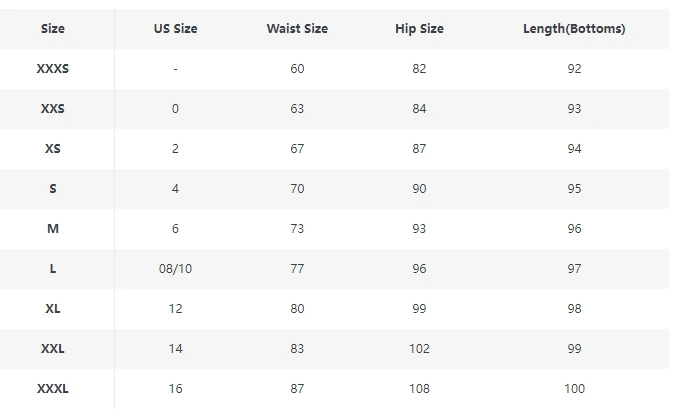Screen dimensions: 680x409
Task: Select the XXS size row label
Action: point(53,109)
